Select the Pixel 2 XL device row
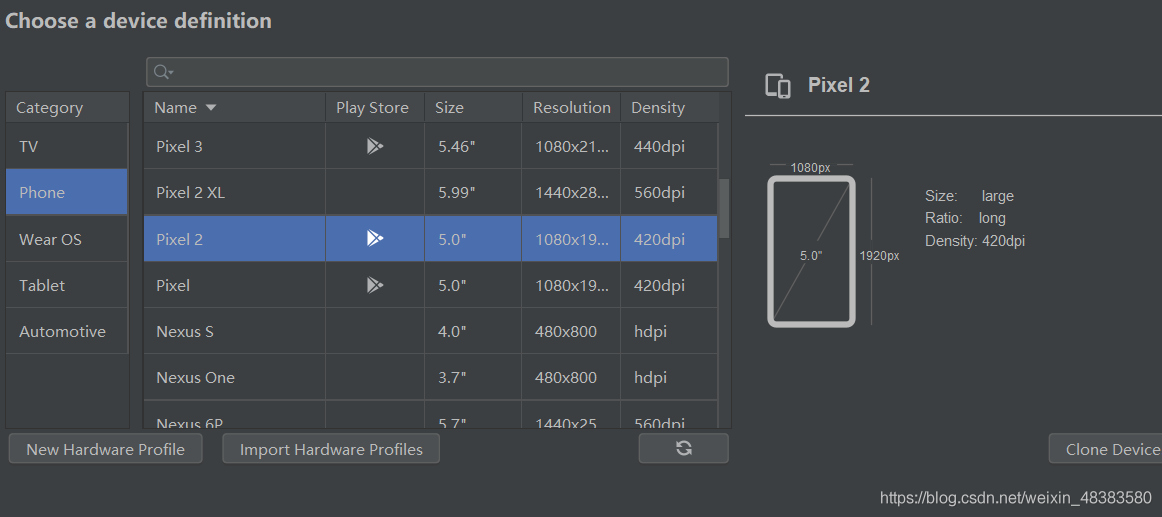This screenshot has height=517, width=1162. click(x=431, y=193)
